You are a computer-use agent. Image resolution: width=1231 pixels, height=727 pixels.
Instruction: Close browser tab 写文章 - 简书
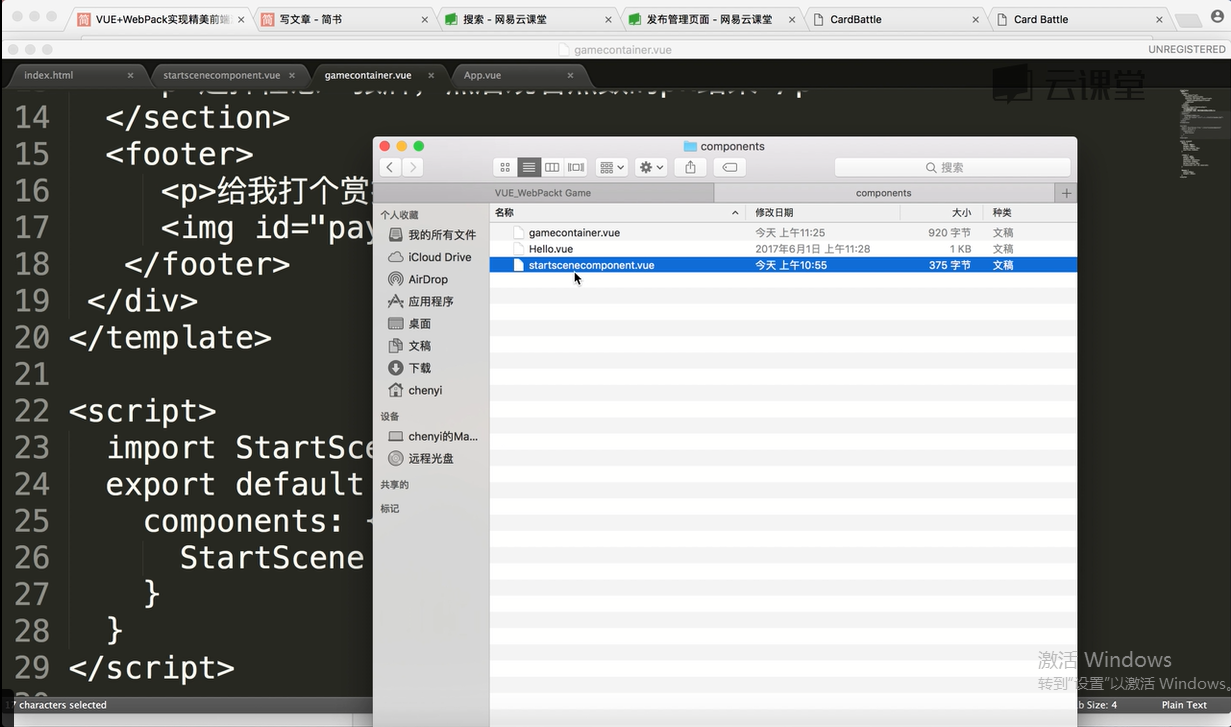pos(424,20)
